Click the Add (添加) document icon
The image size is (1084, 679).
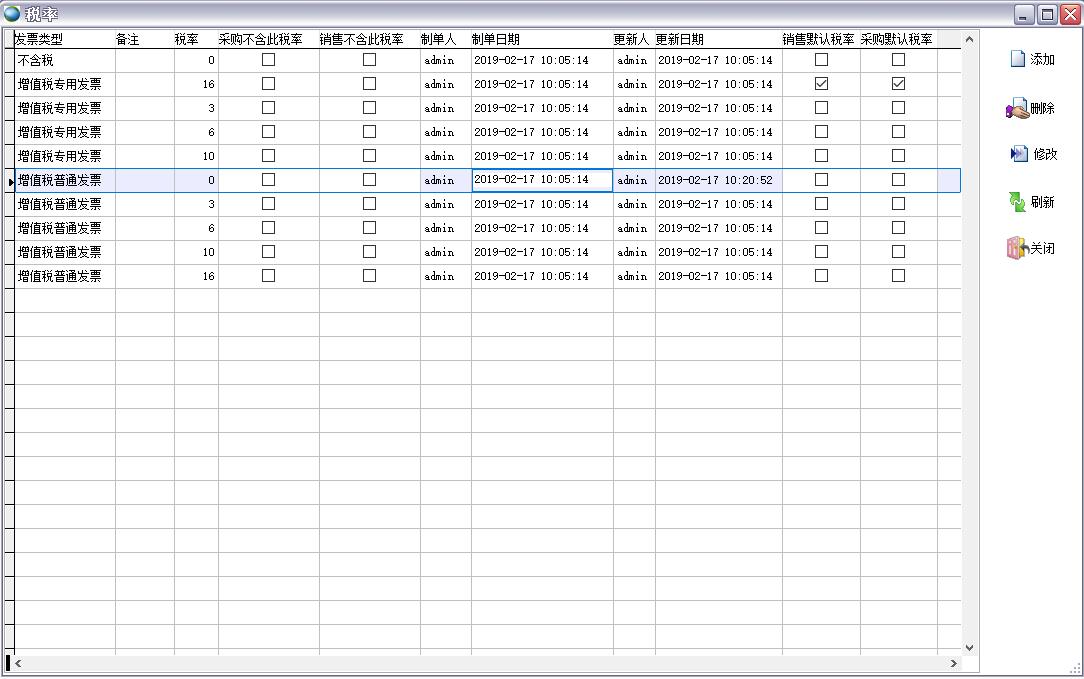(1018, 59)
